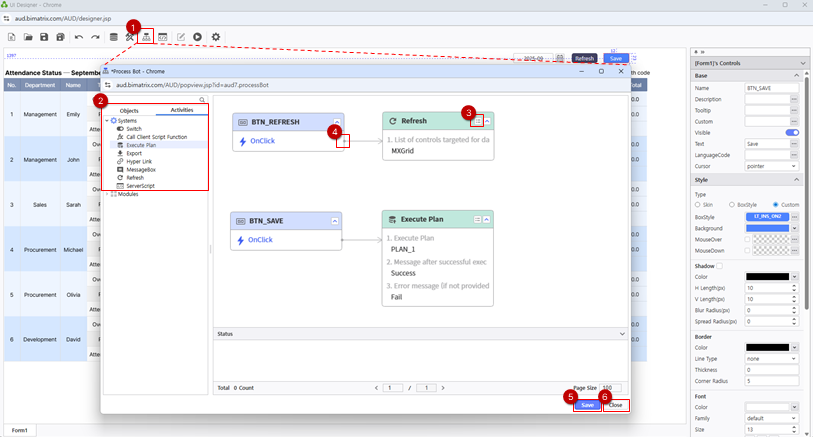Click the Run/Preview play icon

[198, 37]
